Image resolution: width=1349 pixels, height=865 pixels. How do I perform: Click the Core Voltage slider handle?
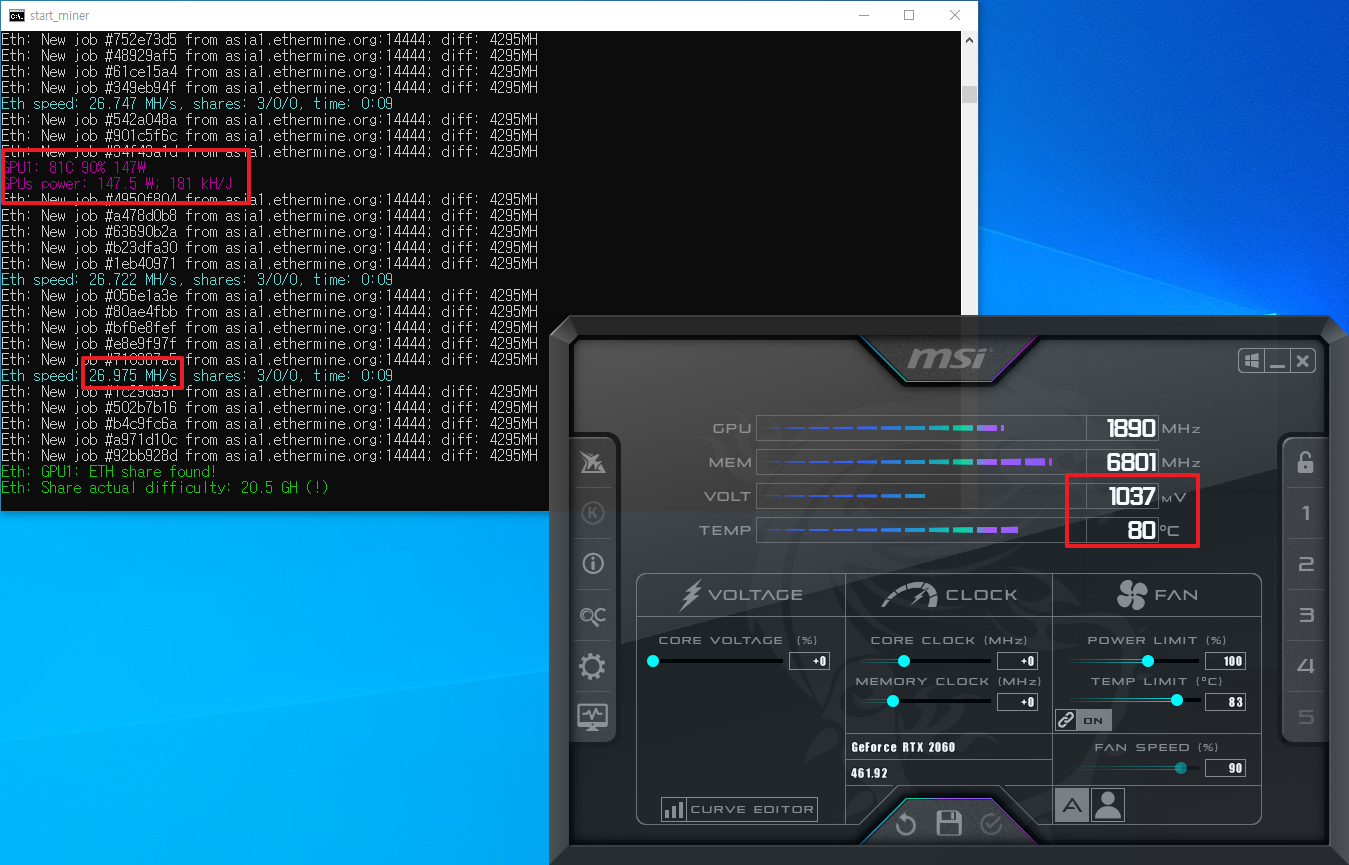653,661
